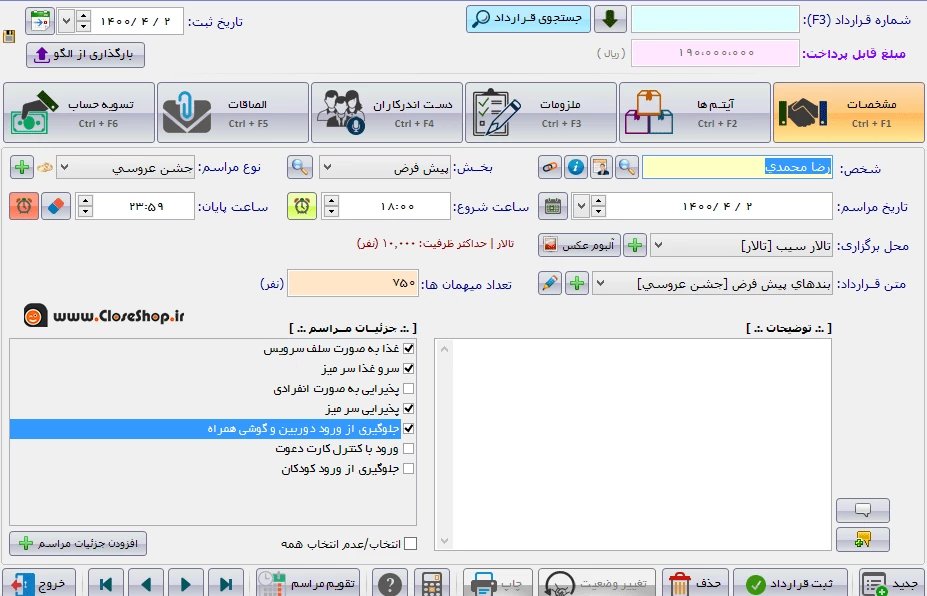Open آلبوم عکس photo album button

tap(579, 245)
